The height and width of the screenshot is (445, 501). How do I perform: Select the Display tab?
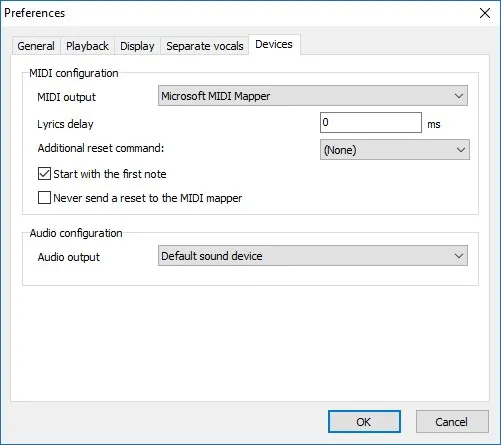point(137,46)
